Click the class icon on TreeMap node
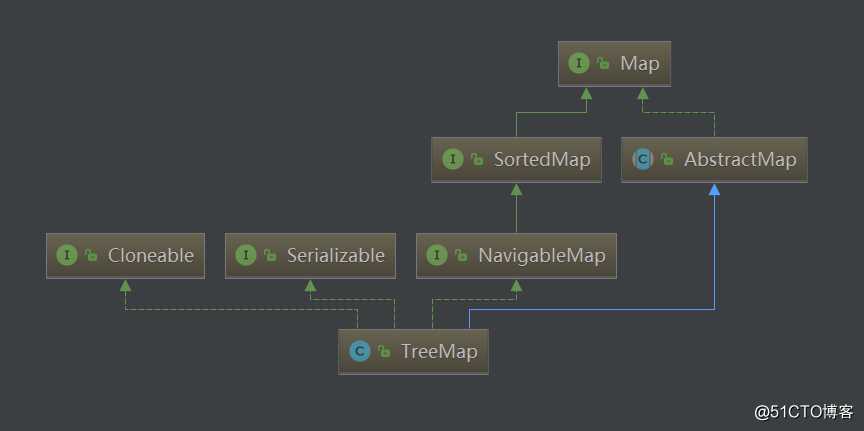The width and height of the screenshot is (864, 431). [359, 351]
